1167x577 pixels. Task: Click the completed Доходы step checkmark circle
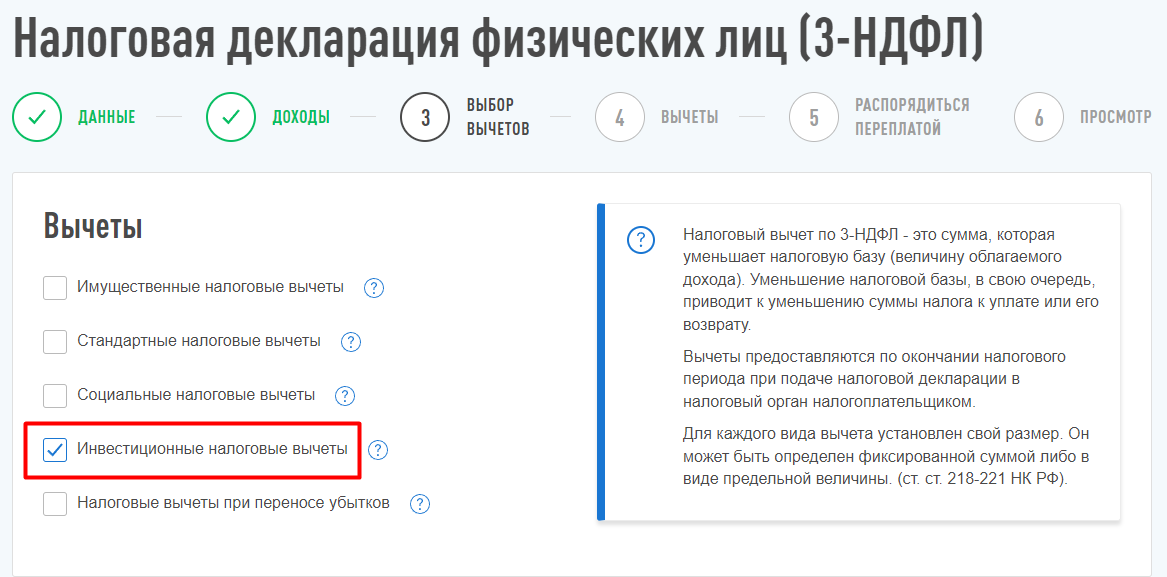click(231, 117)
